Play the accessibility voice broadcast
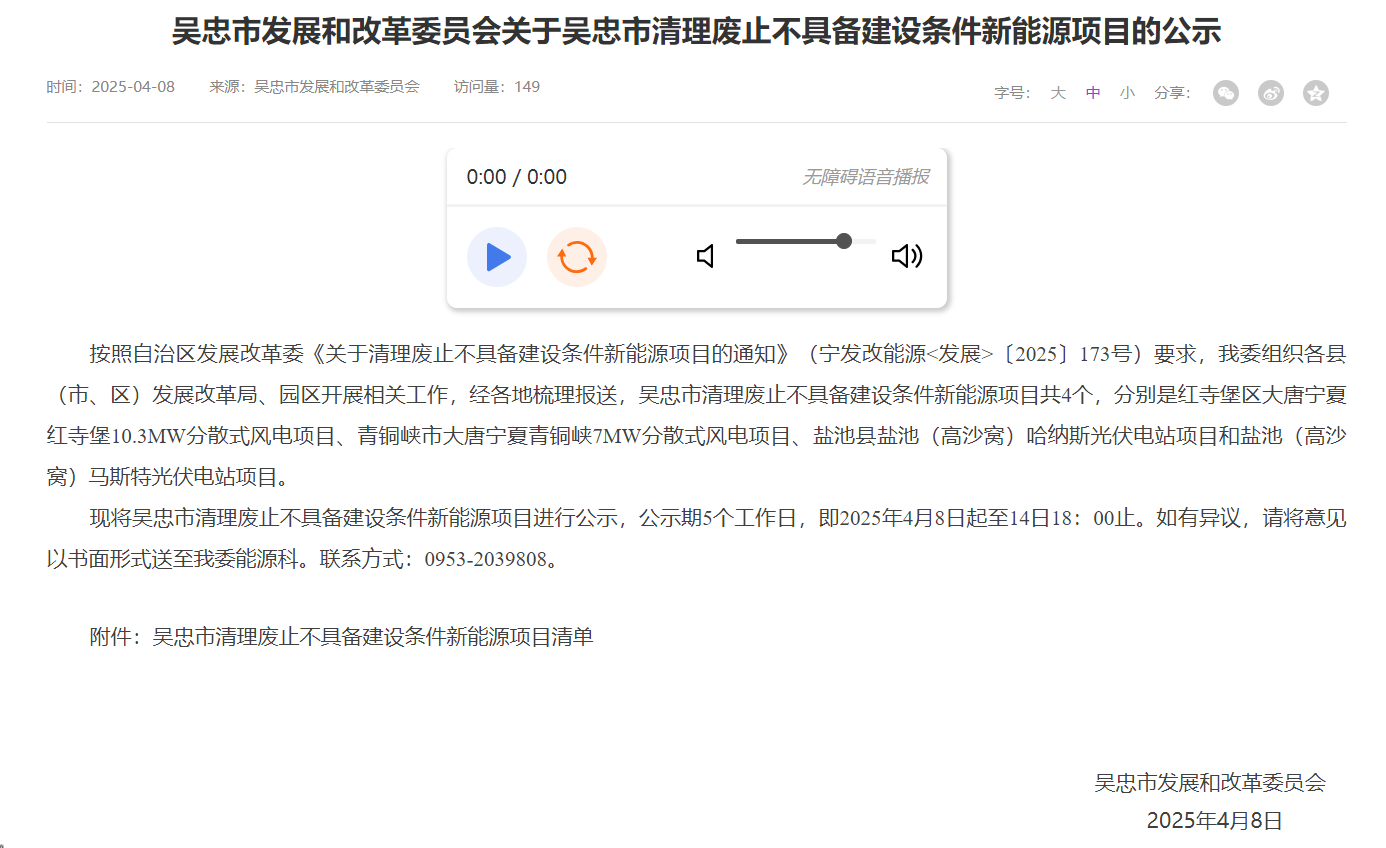Viewport: 1386px width, 848px height. 497,257
